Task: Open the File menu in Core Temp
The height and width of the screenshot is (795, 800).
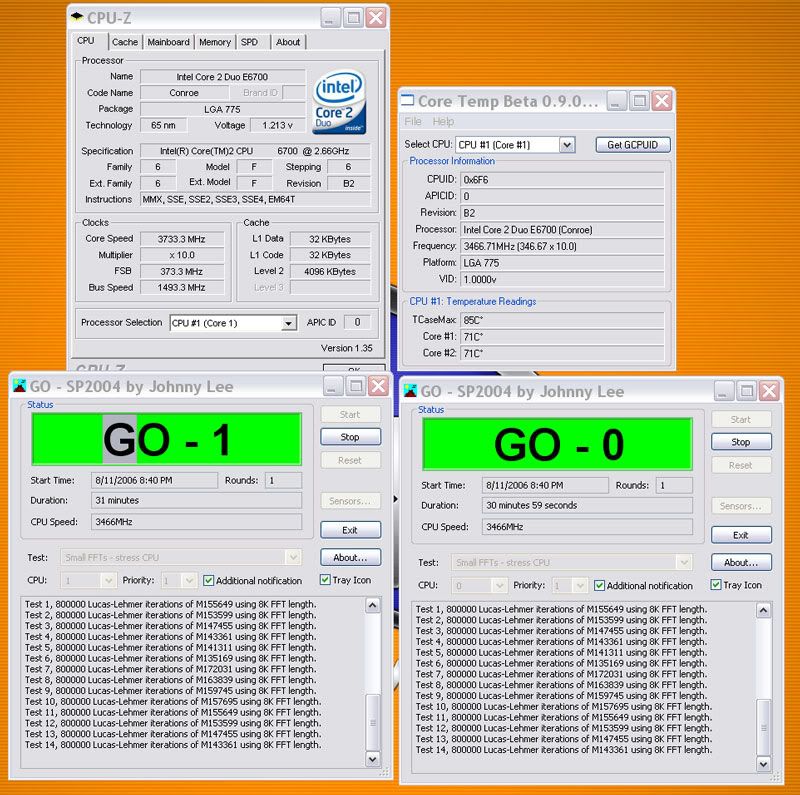Action: (413, 121)
